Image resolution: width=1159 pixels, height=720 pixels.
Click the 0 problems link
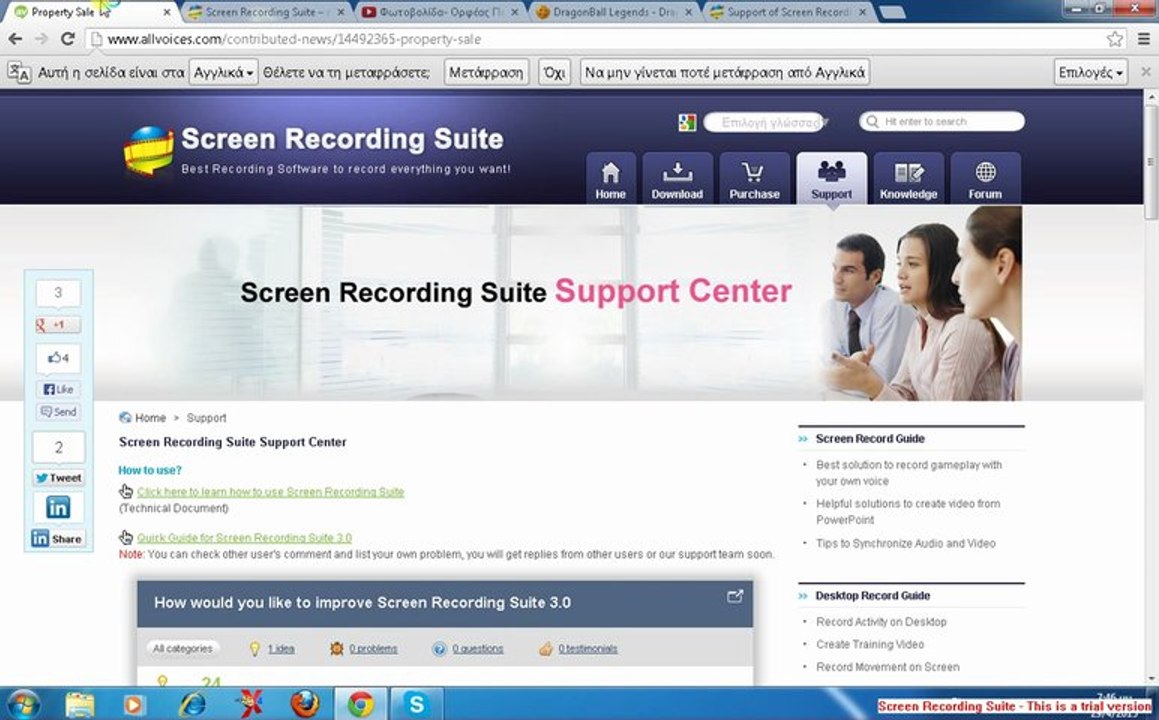(x=373, y=648)
